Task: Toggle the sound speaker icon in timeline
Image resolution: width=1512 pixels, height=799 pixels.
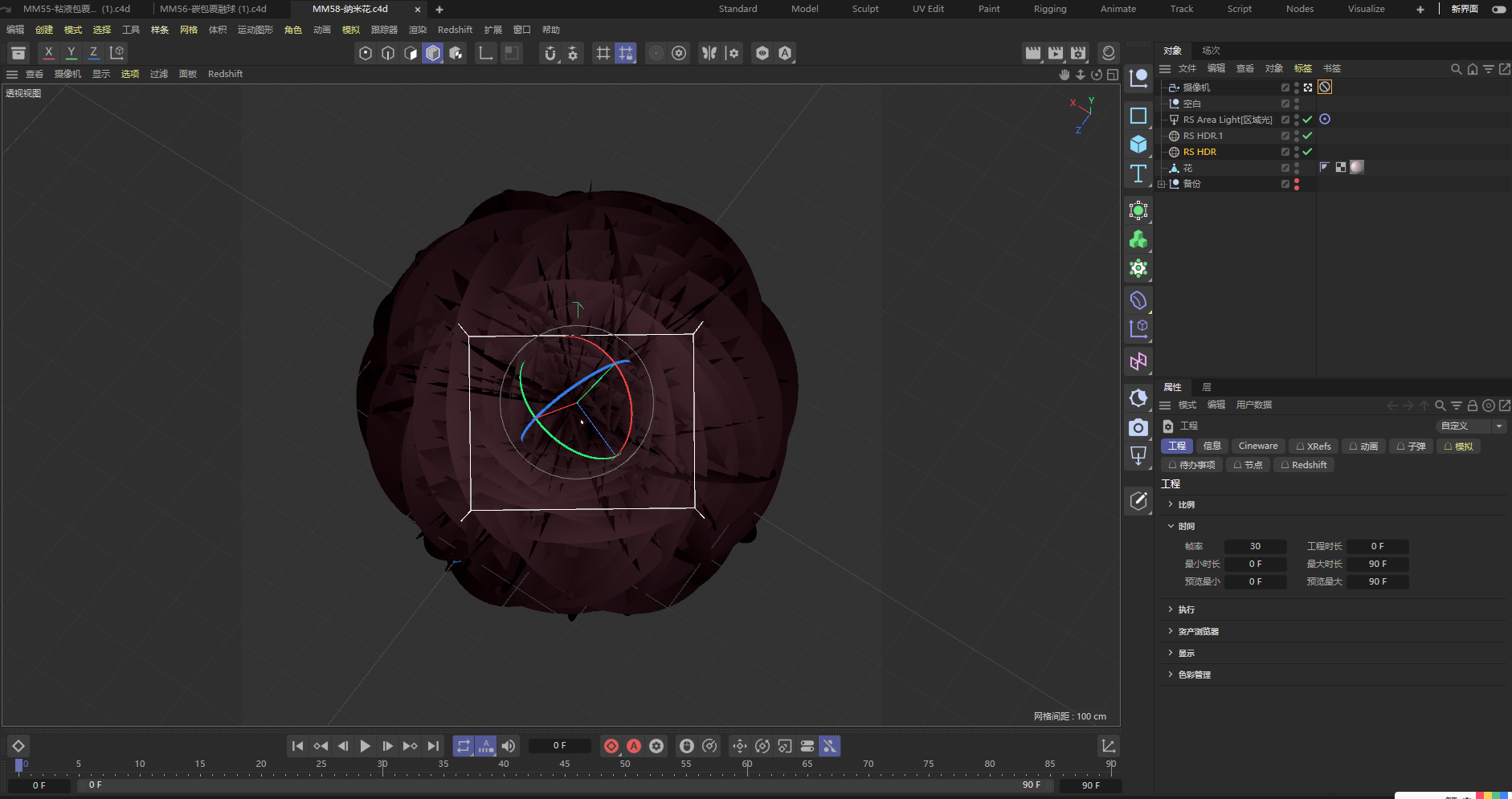Action: click(x=509, y=746)
